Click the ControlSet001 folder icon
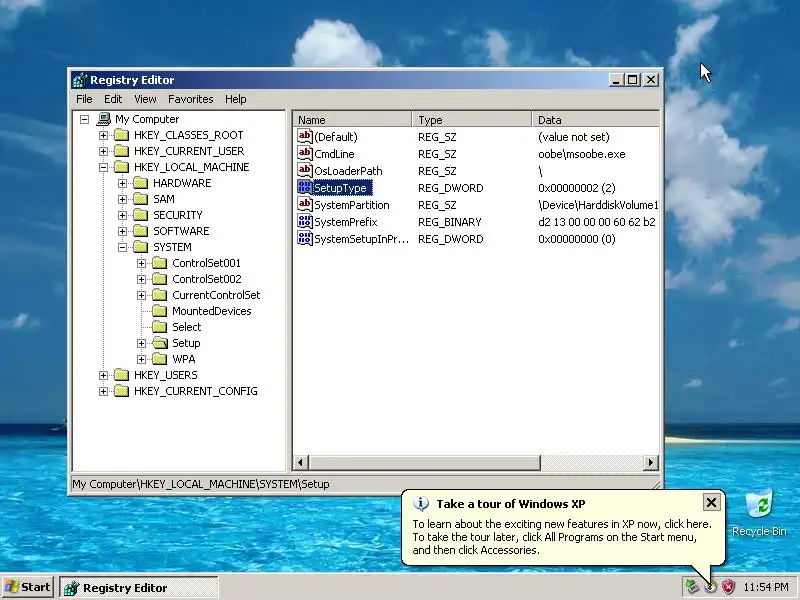The image size is (800, 600). click(160, 263)
